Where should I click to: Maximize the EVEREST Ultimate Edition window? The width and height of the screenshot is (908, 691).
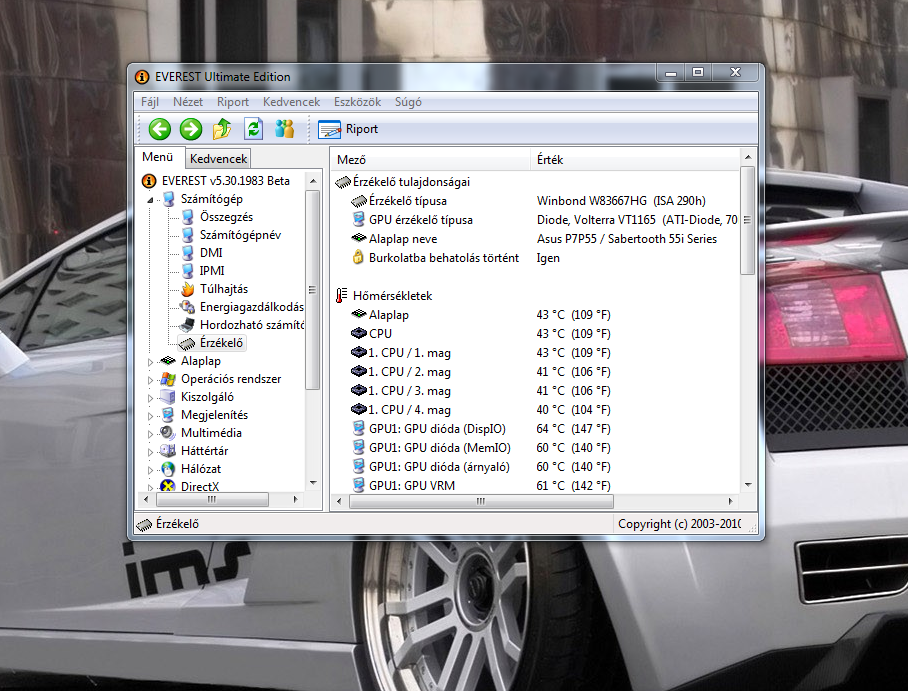pyautogui.click(x=698, y=72)
